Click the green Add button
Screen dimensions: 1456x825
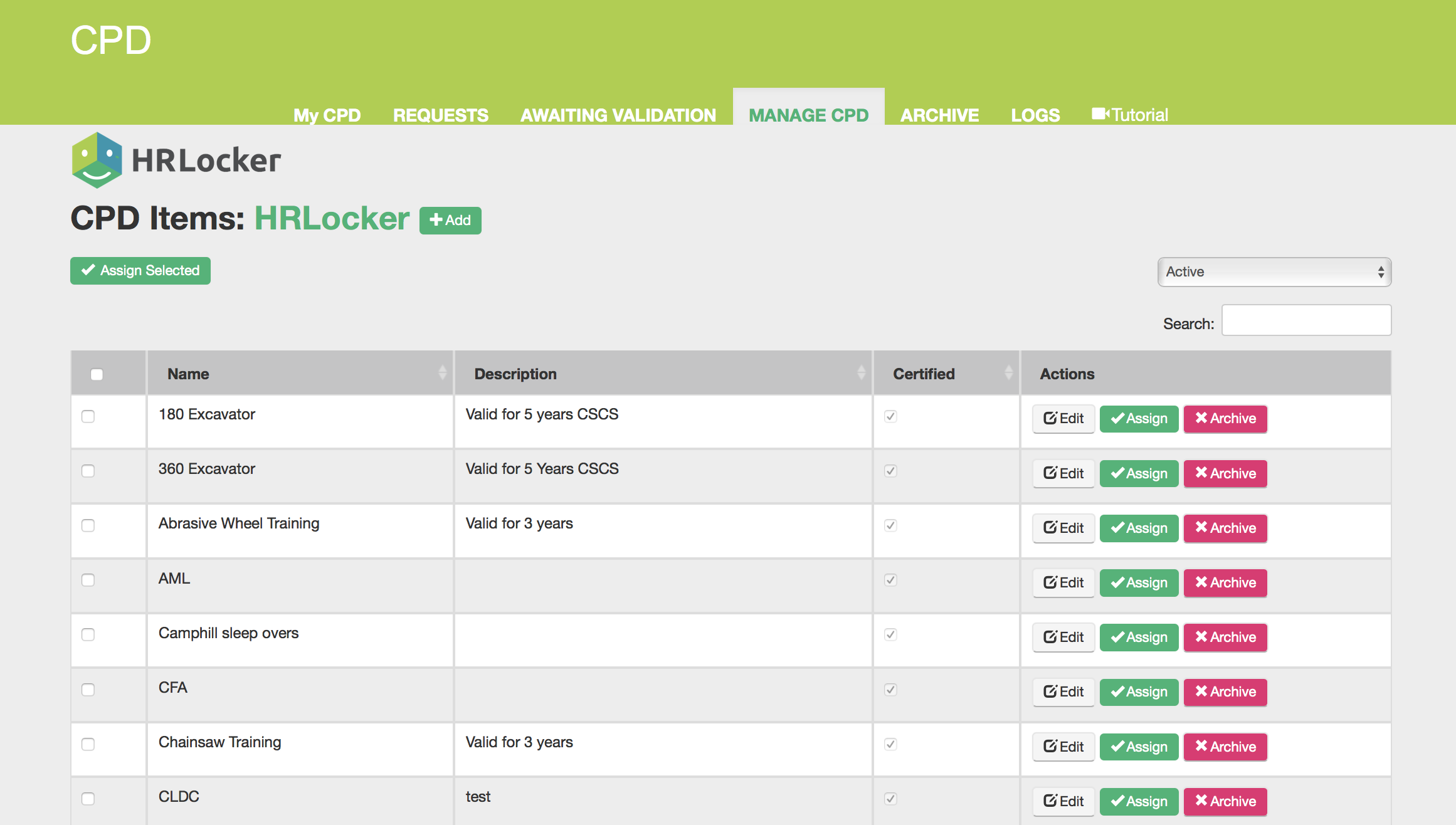pyautogui.click(x=450, y=221)
